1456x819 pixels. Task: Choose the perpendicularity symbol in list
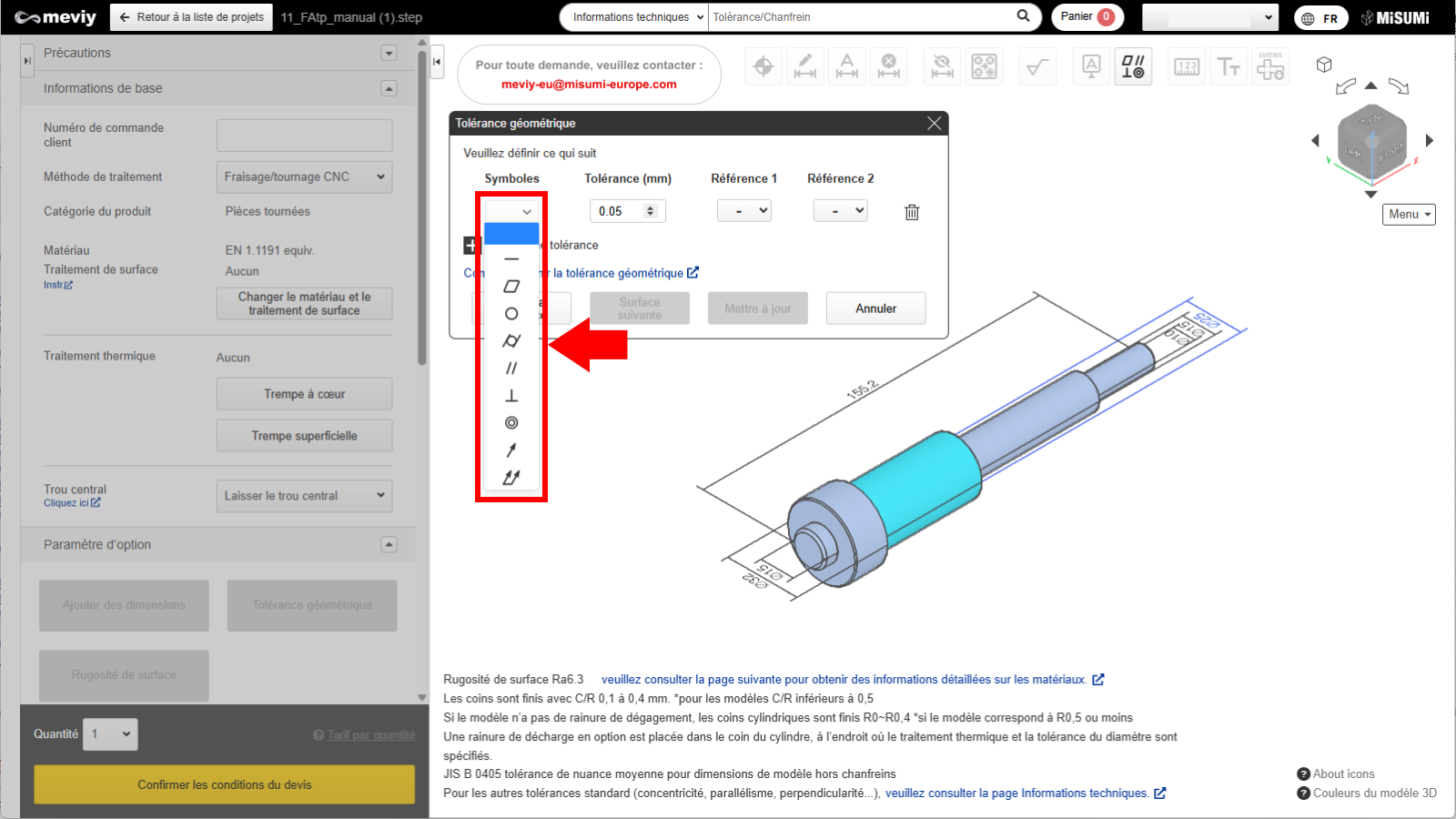(511, 396)
